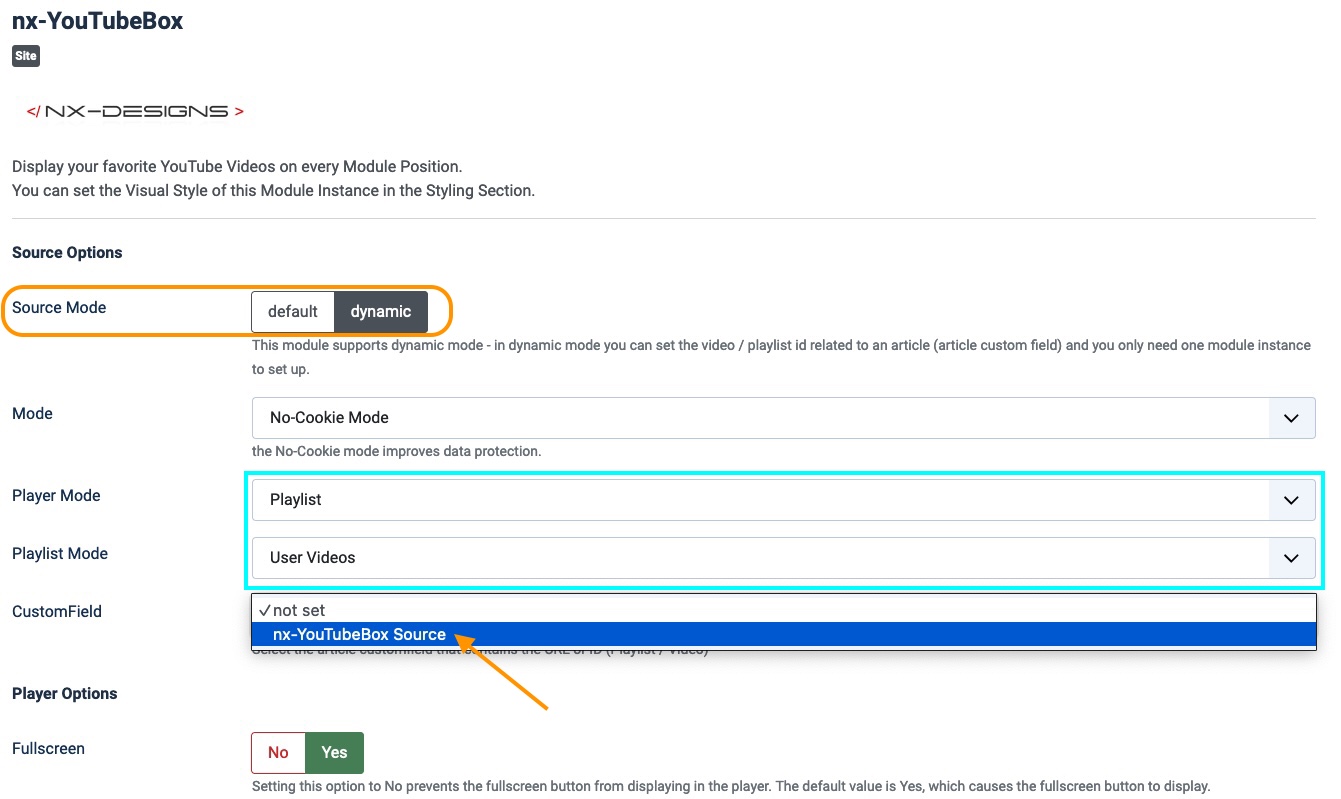1341x799 pixels.
Task: Open the User Videos Playlist Mode dropdown
Action: 783,558
